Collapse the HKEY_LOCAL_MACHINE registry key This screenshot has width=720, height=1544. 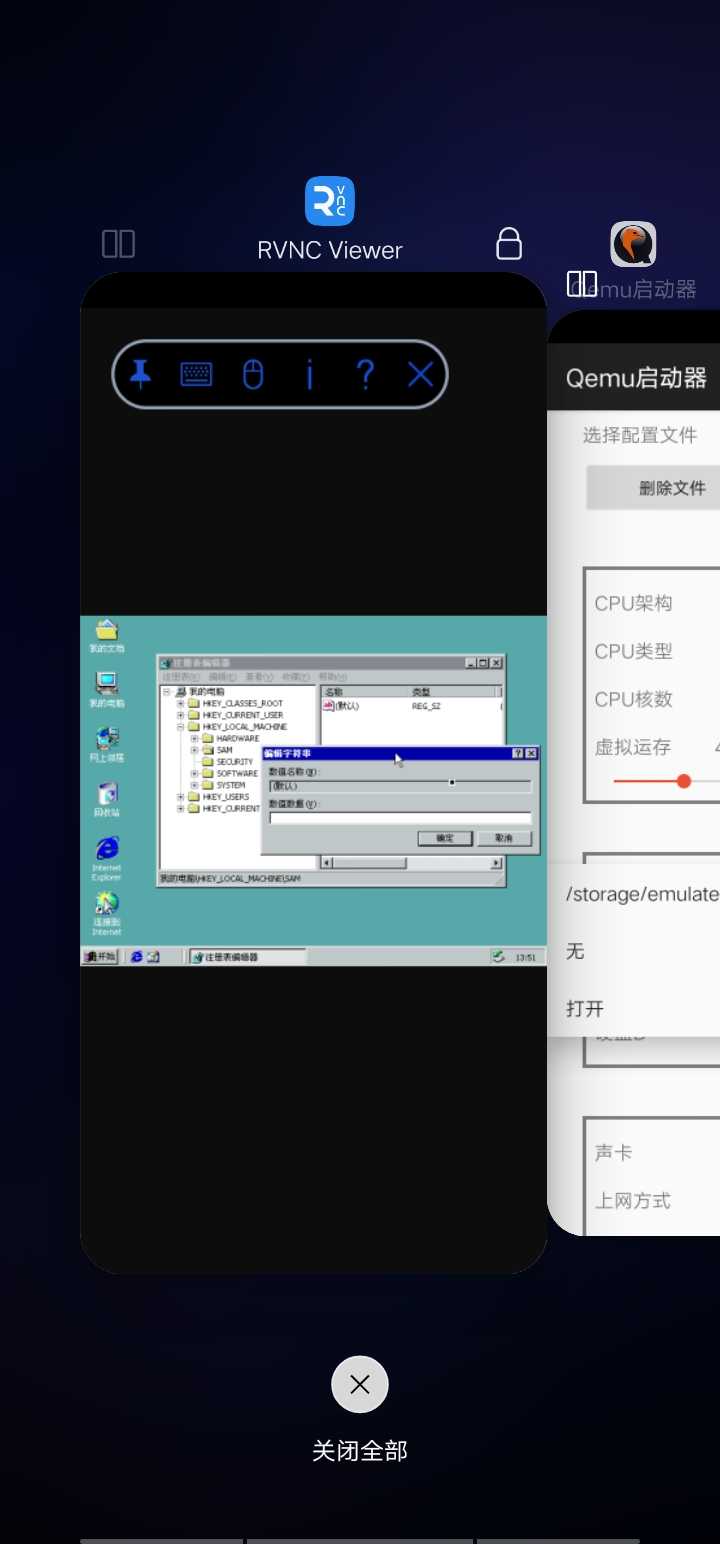(x=181, y=727)
